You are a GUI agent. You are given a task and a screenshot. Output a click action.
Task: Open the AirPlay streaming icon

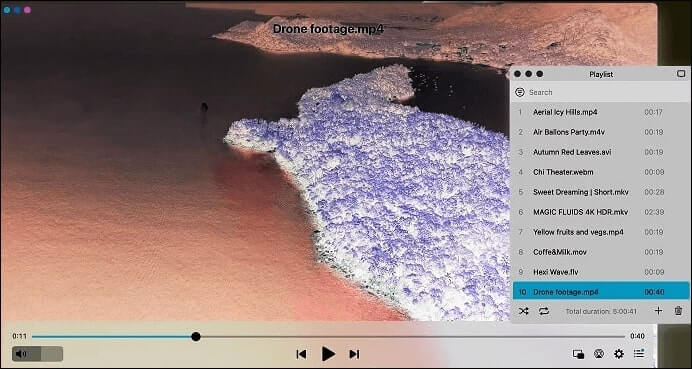click(599, 354)
